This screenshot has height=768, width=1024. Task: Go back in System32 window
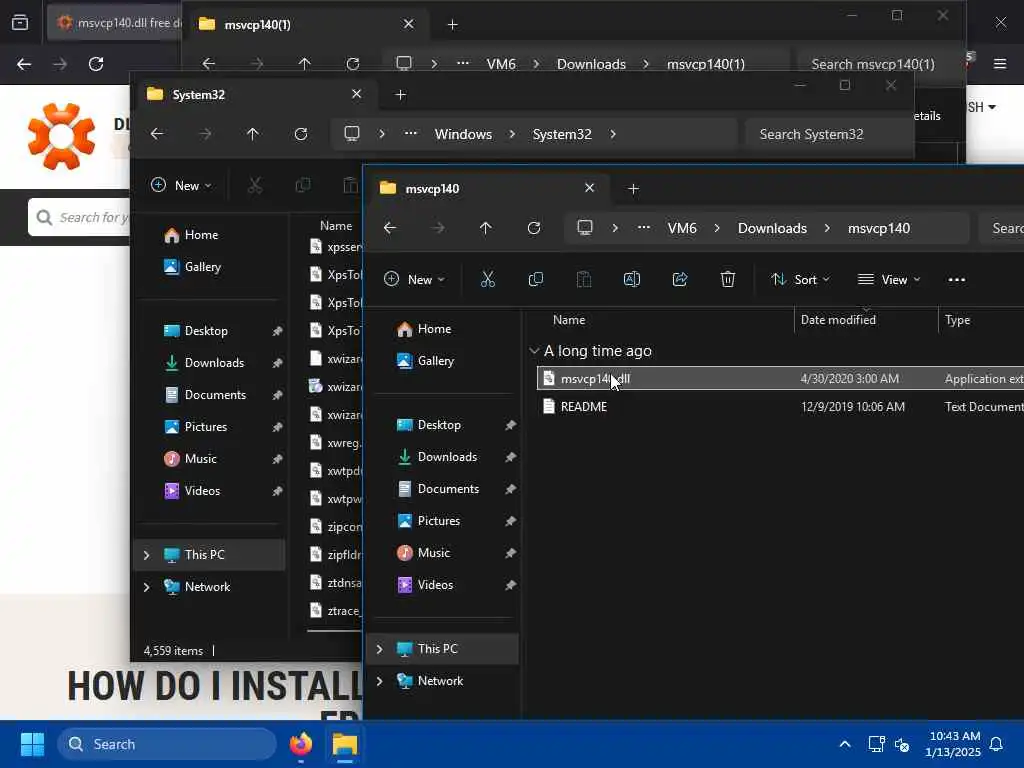pos(157,134)
